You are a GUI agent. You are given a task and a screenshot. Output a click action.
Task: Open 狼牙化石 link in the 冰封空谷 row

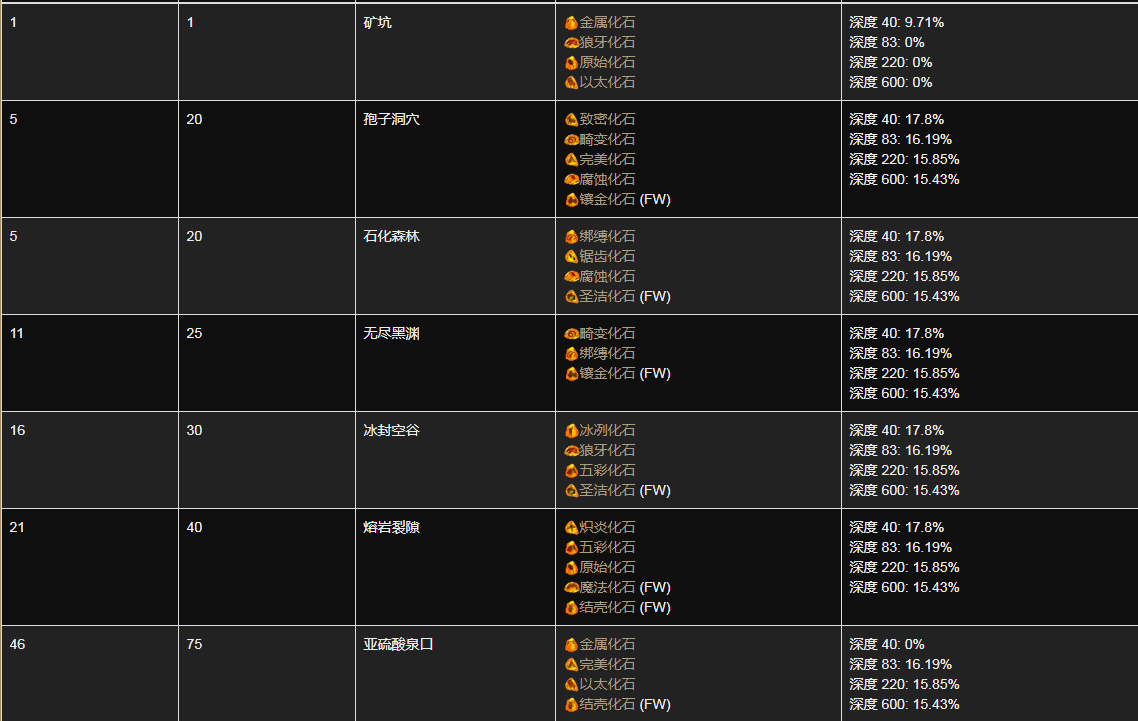[607, 450]
